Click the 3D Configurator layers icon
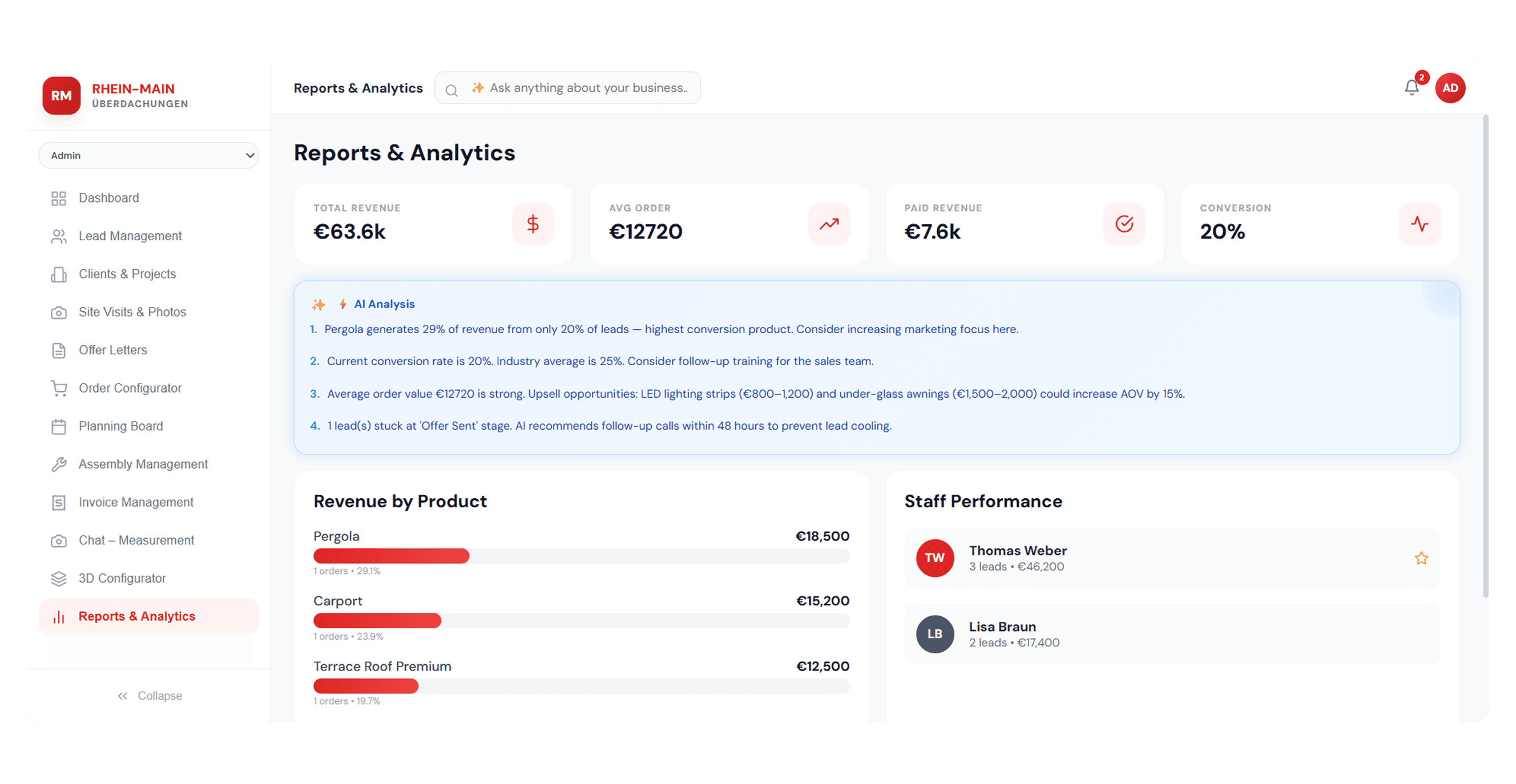Image resolution: width=1516 pixels, height=784 pixels. click(58, 579)
